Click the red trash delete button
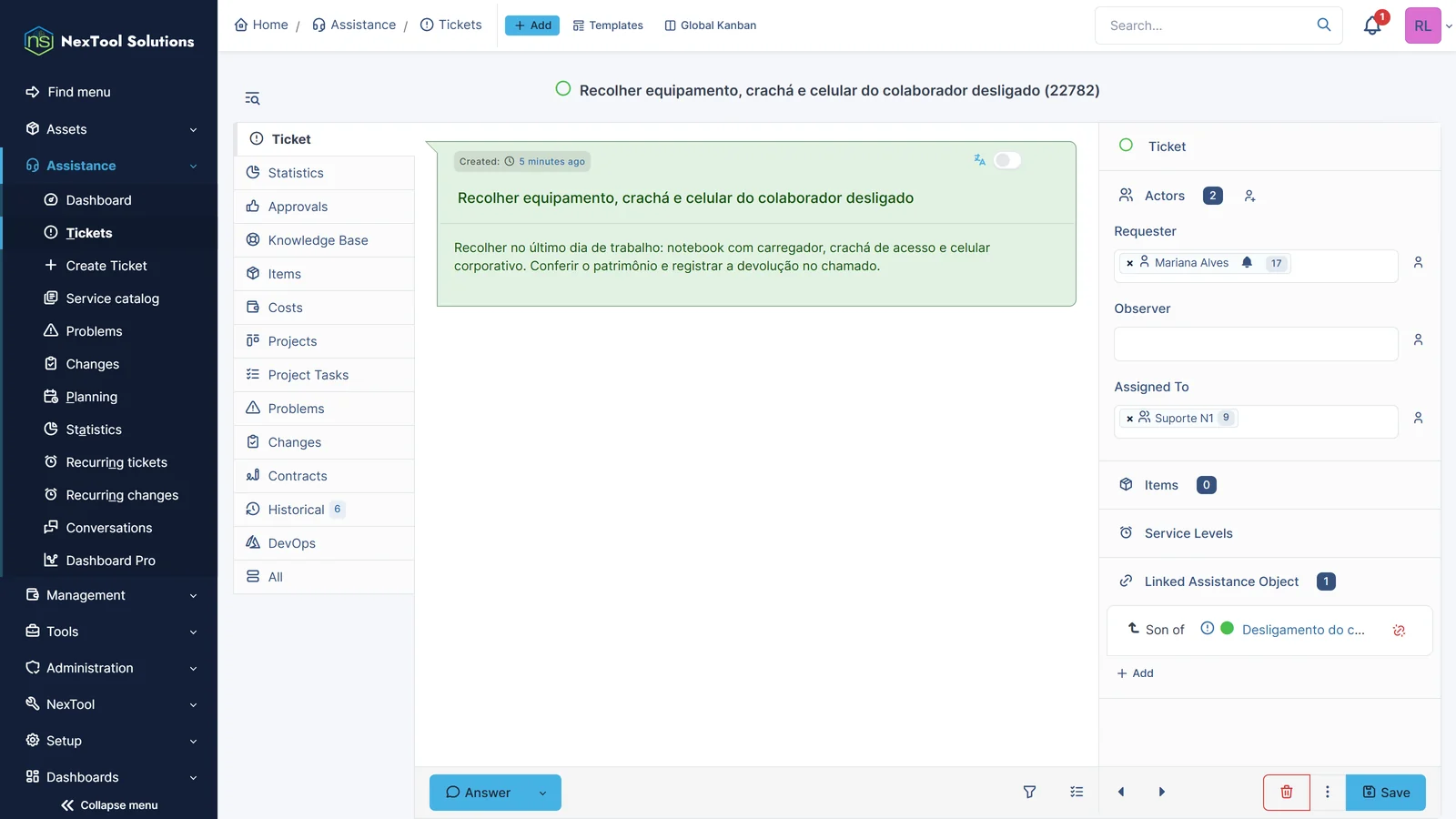The width and height of the screenshot is (1456, 819). (1287, 793)
